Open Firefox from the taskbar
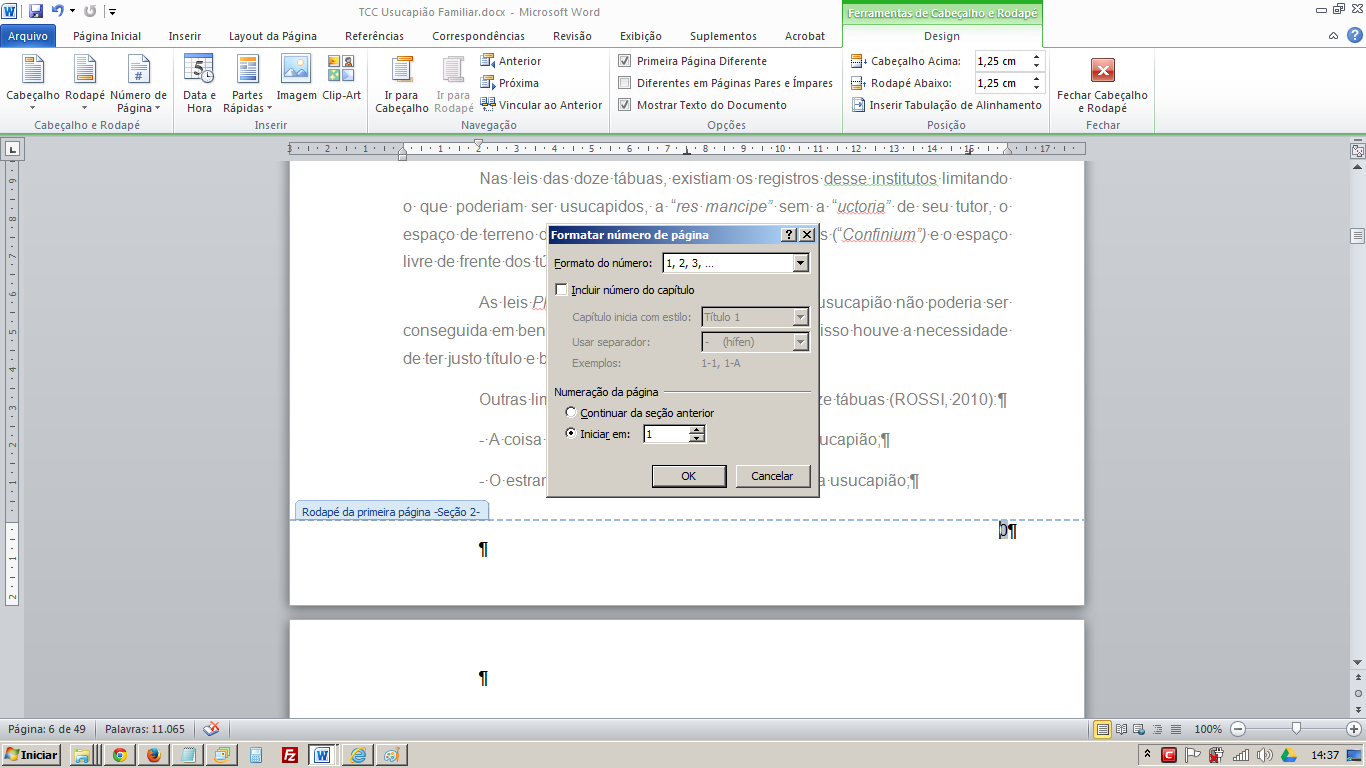 (153, 755)
